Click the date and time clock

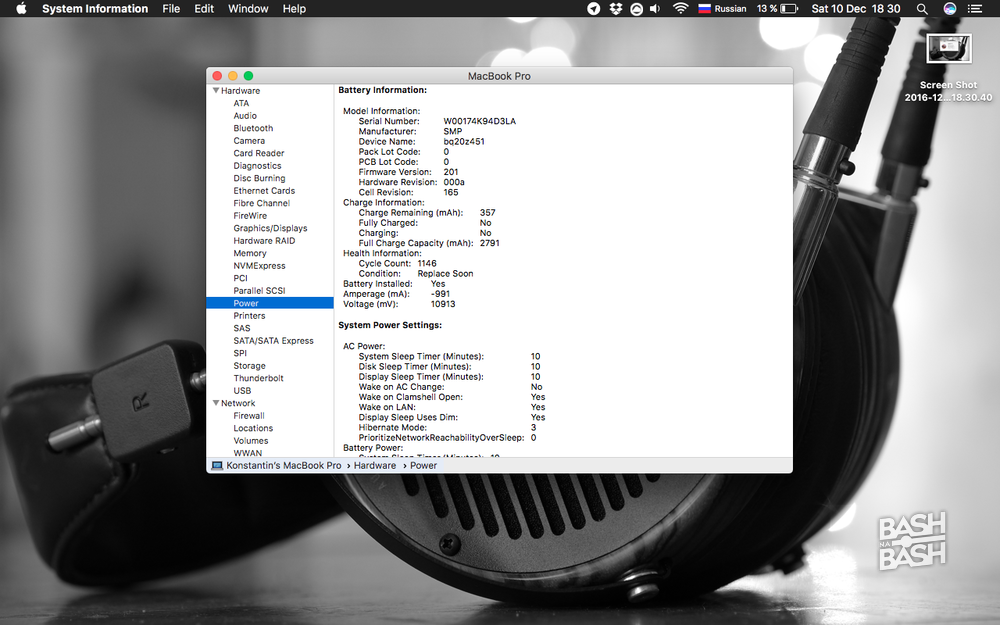(x=856, y=8)
